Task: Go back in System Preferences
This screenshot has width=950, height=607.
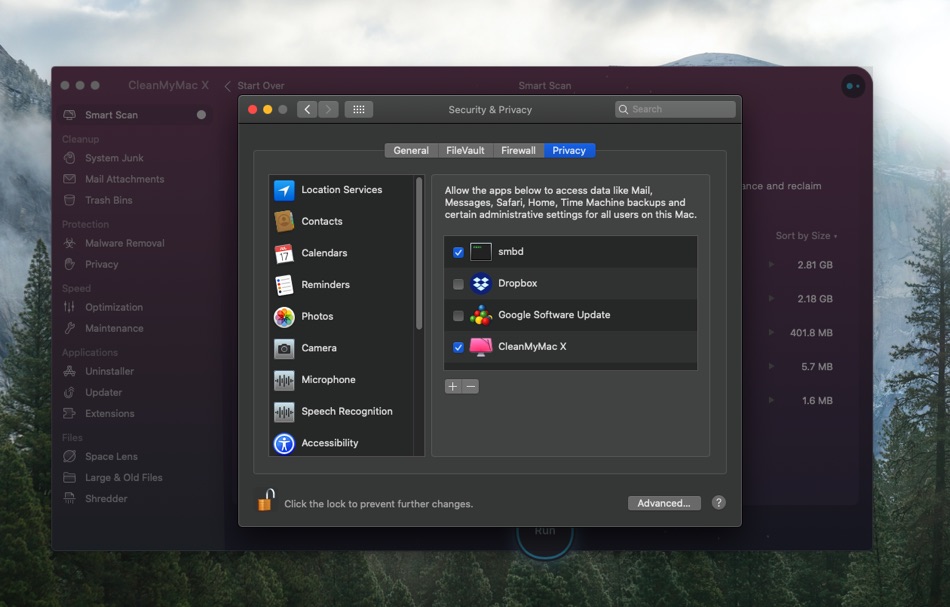Action: 307,109
